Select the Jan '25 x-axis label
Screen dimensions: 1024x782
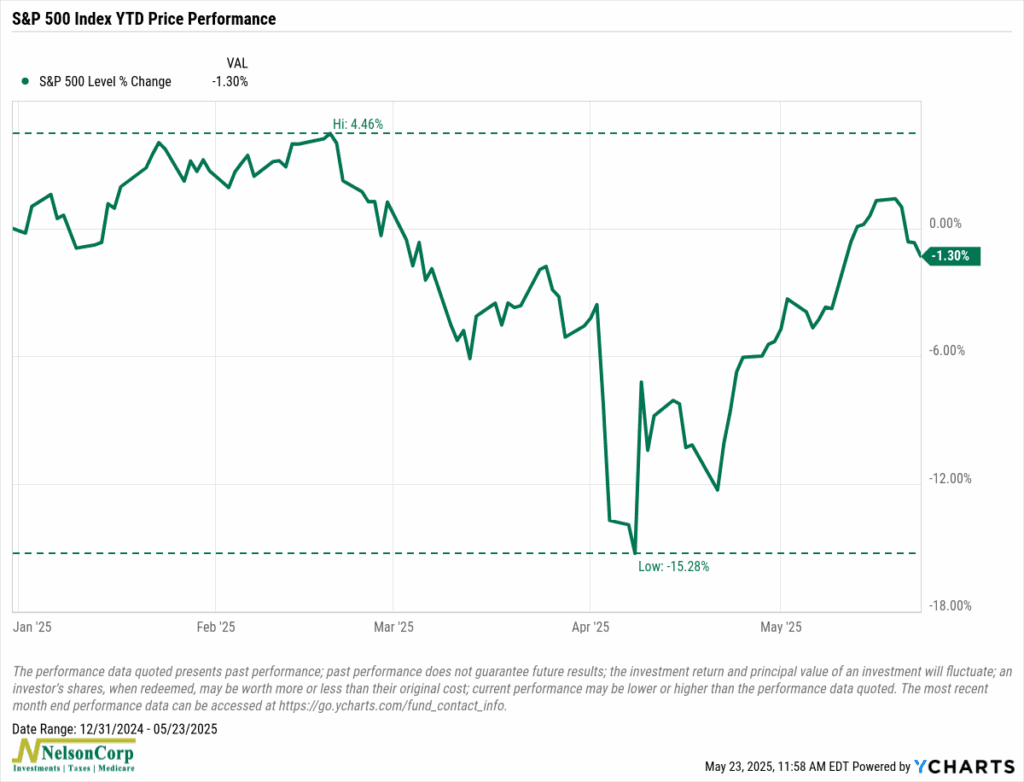36,628
